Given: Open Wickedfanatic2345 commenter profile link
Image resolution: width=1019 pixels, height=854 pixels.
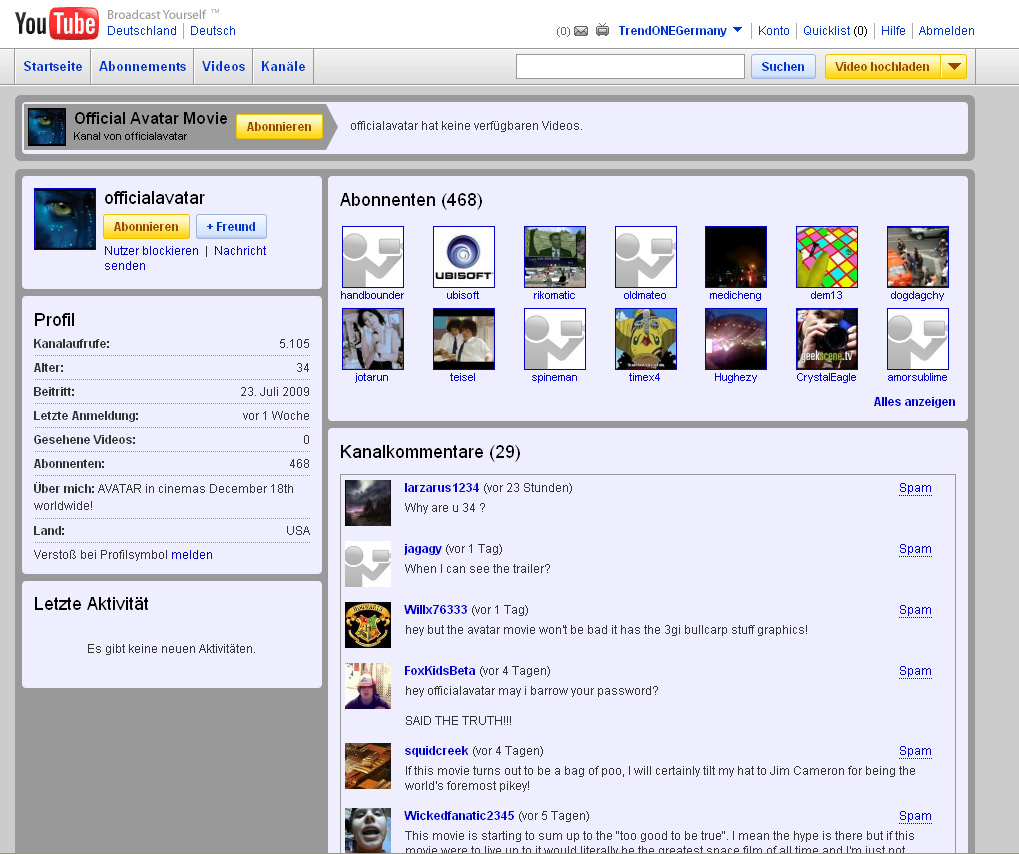Looking at the screenshot, I should [x=459, y=816].
